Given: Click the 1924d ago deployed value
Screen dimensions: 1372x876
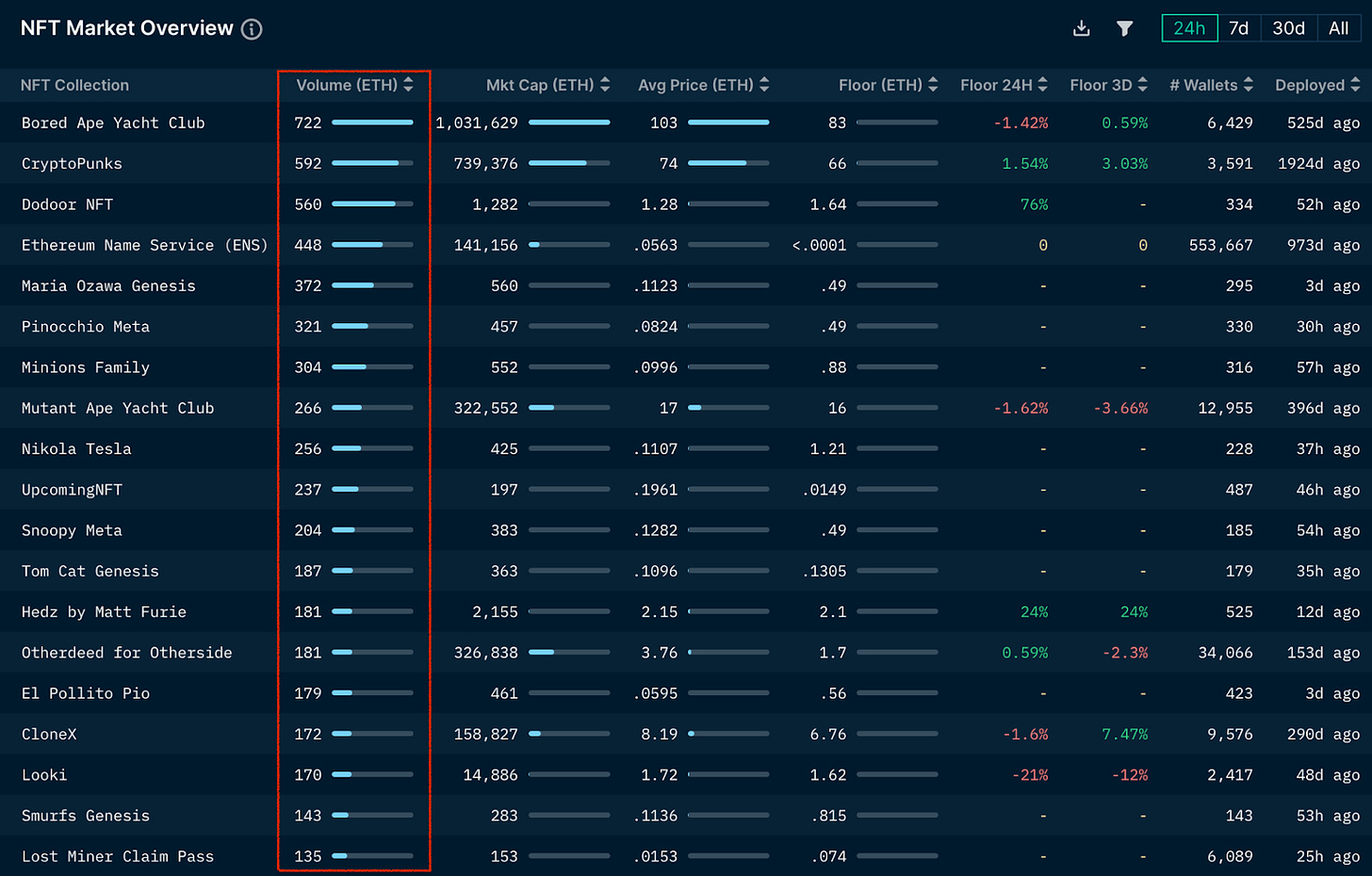Looking at the screenshot, I should [1319, 164].
